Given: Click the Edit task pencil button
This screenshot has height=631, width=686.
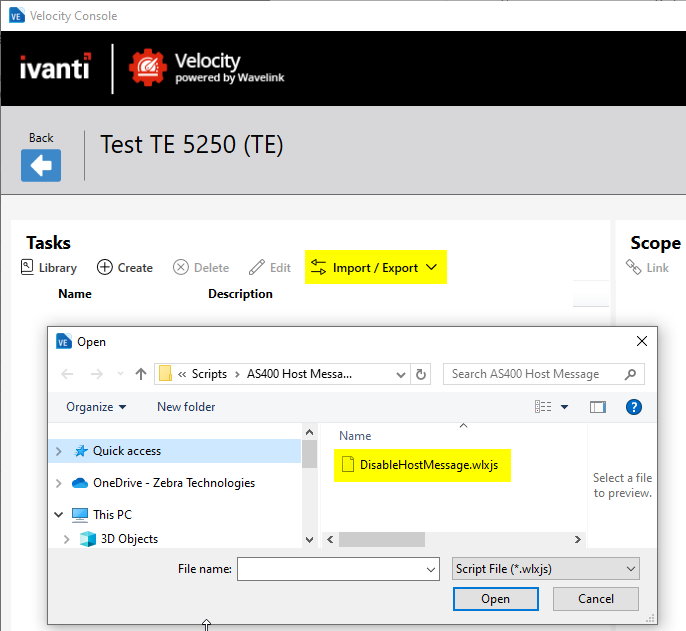Looking at the screenshot, I should point(270,267).
